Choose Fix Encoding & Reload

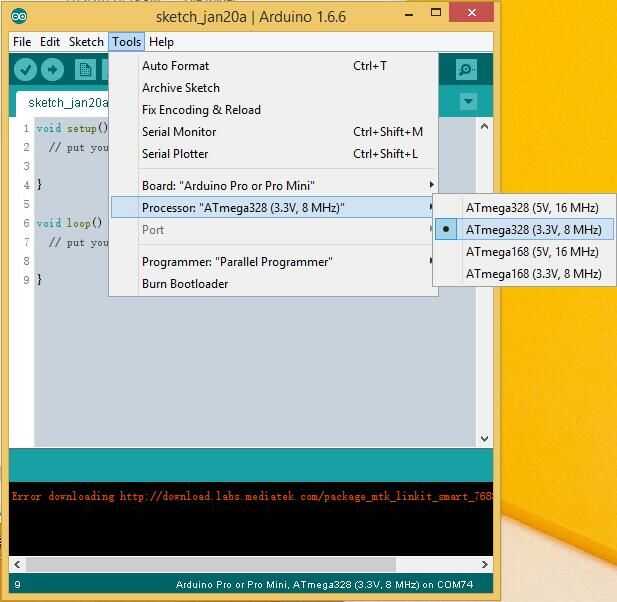coord(273,110)
